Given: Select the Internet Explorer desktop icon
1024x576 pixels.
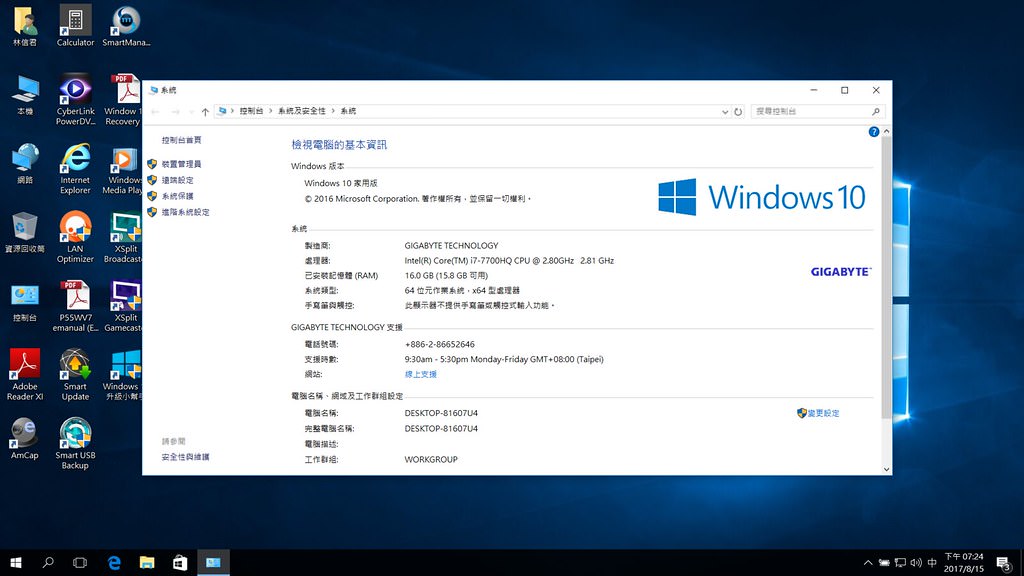Looking at the screenshot, I should pos(75,168).
